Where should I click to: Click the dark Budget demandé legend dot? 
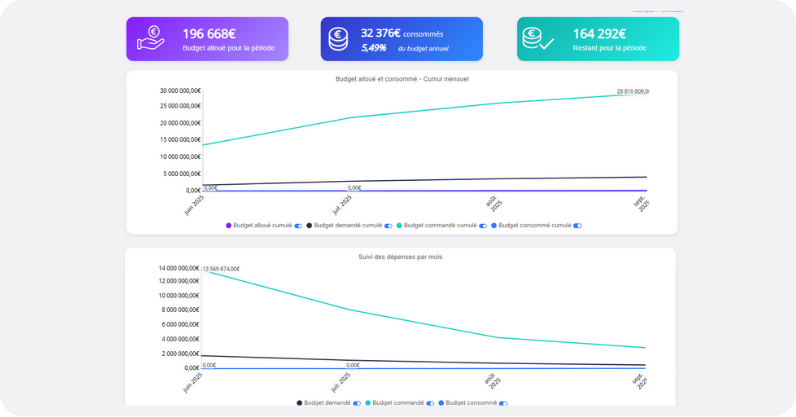299,403
